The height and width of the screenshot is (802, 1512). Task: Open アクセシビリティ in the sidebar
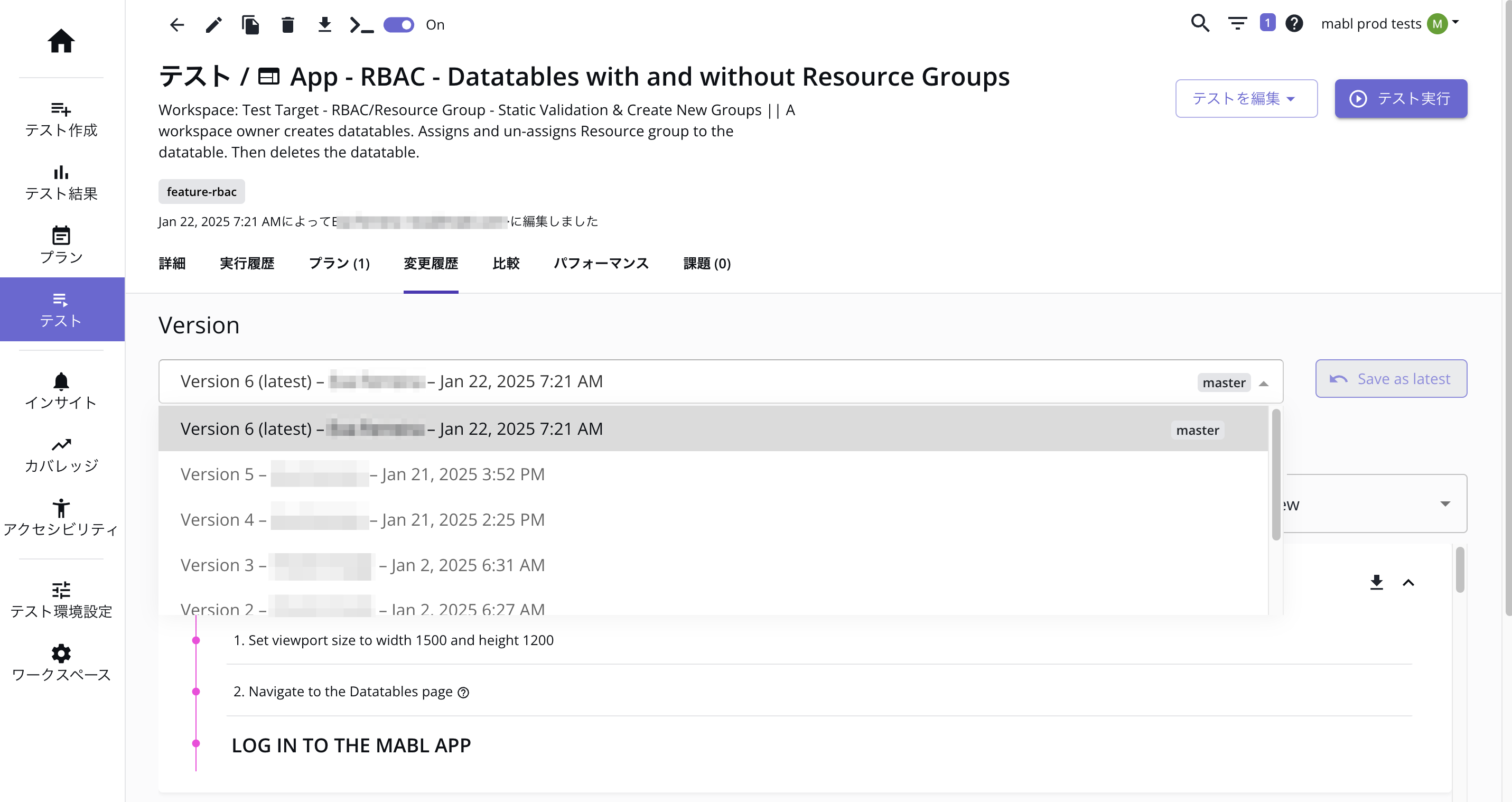coord(61,518)
